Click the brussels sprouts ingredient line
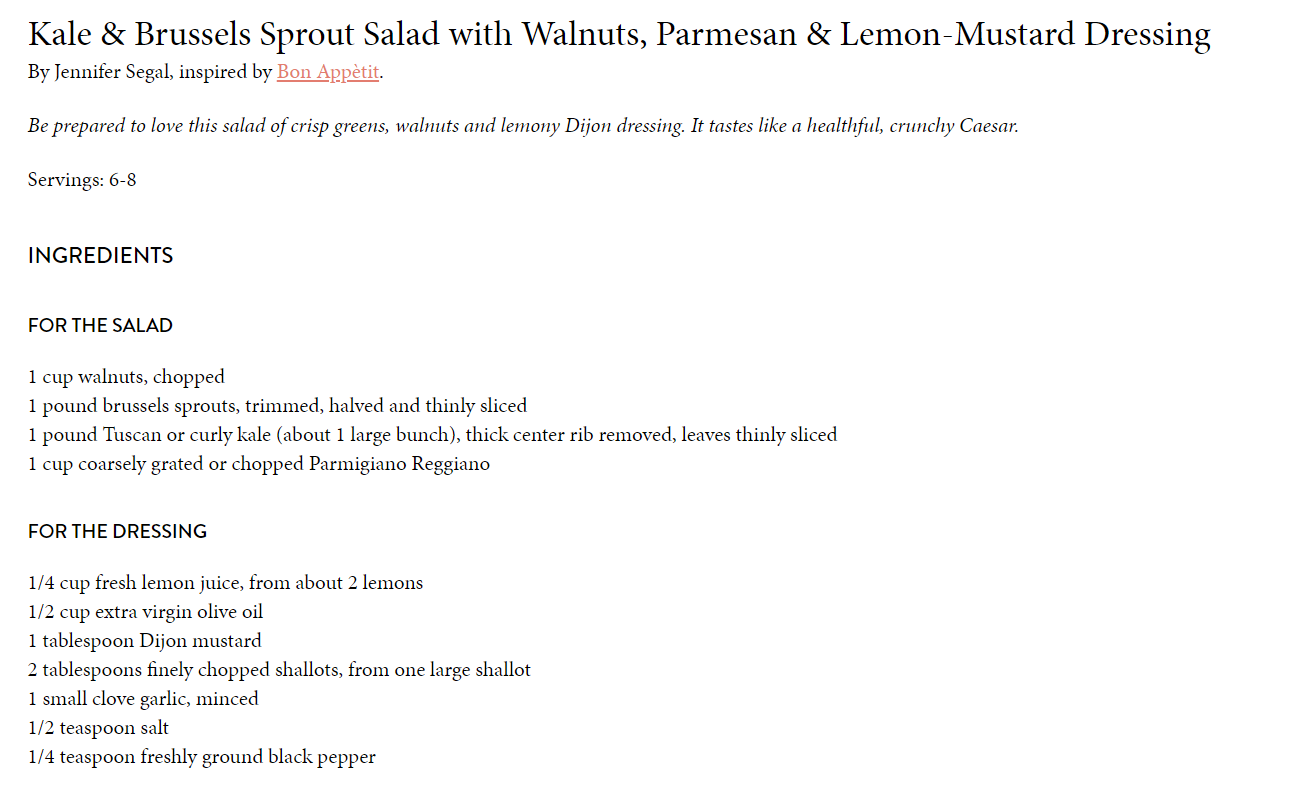Image resolution: width=1299 pixels, height=804 pixels. (x=277, y=406)
